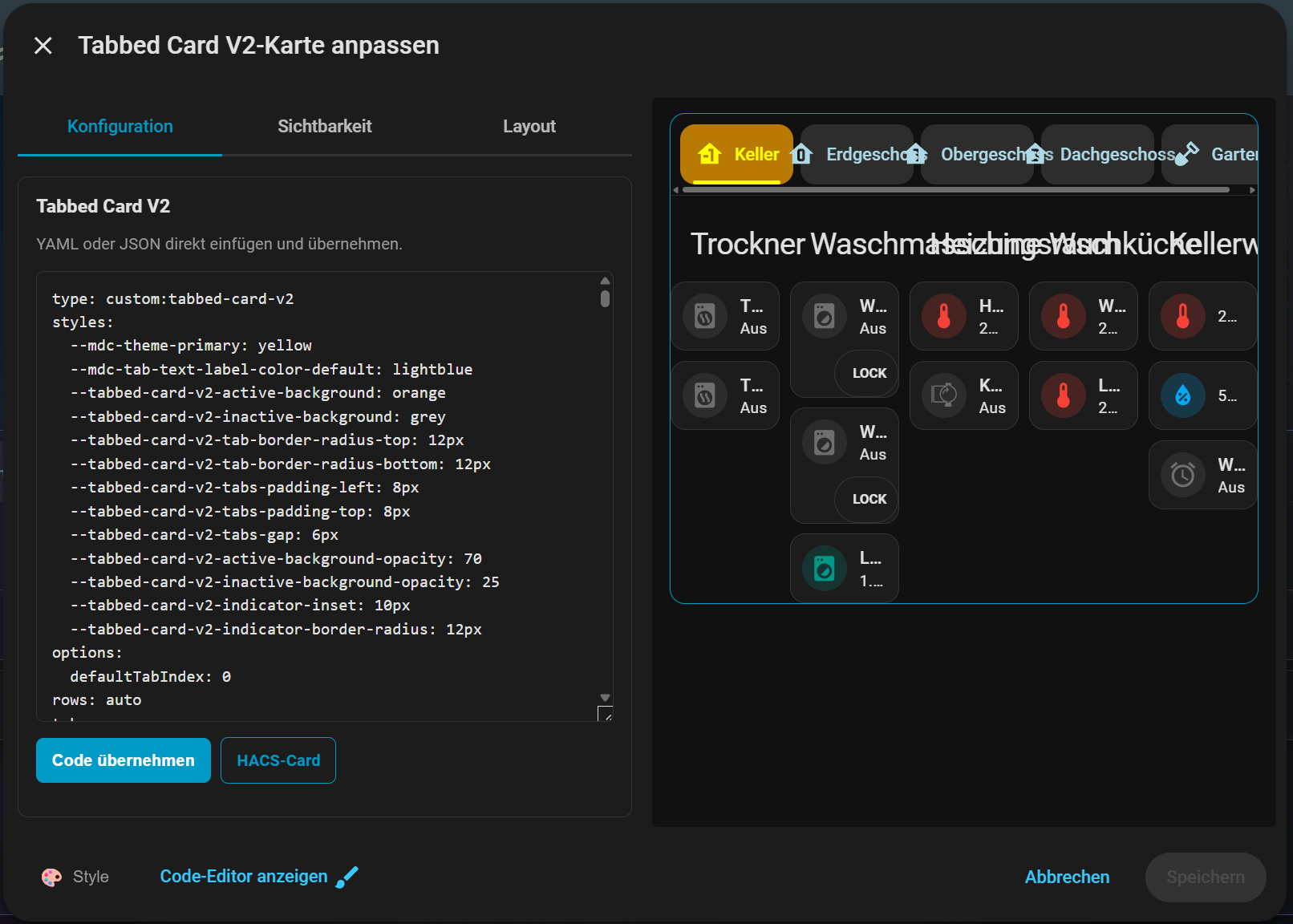Click the Garten shovel icon

click(1186, 154)
